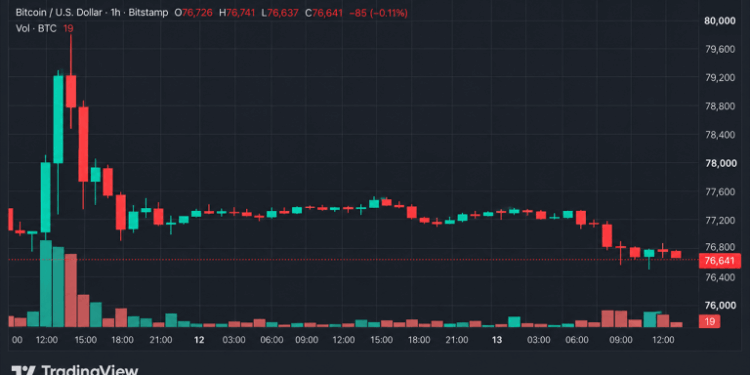Click the low value L76,637
Image resolution: width=750 pixels, height=375 pixels.
(280, 13)
